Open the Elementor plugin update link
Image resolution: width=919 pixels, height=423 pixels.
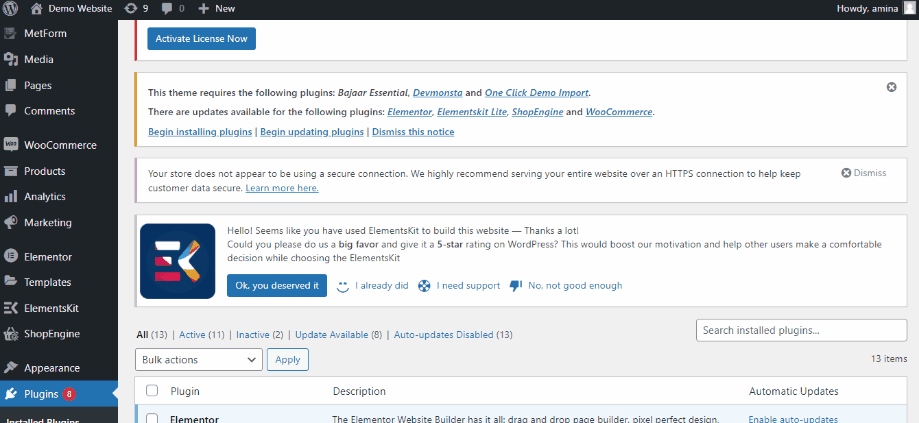[x=410, y=112]
